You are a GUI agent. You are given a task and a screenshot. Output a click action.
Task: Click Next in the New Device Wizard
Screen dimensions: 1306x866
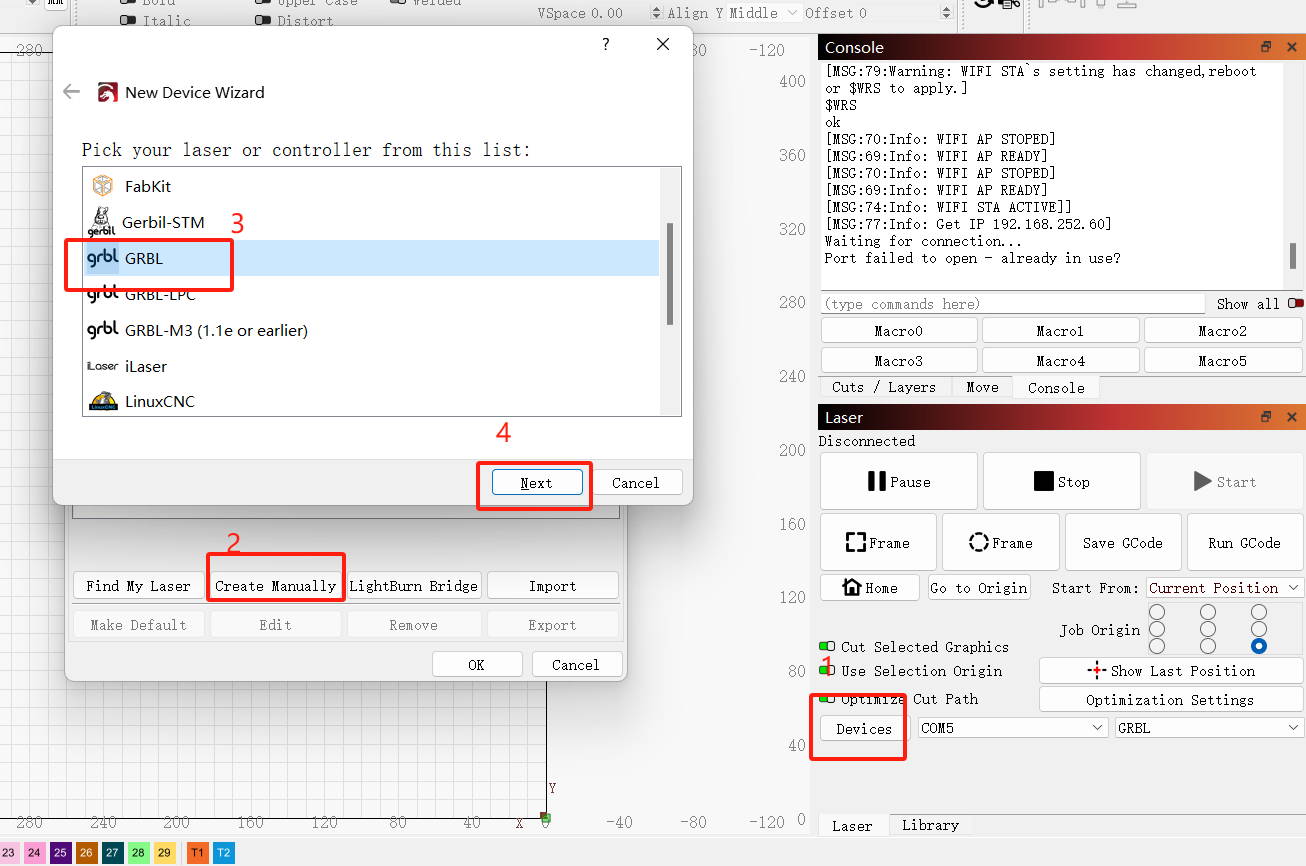click(x=536, y=482)
